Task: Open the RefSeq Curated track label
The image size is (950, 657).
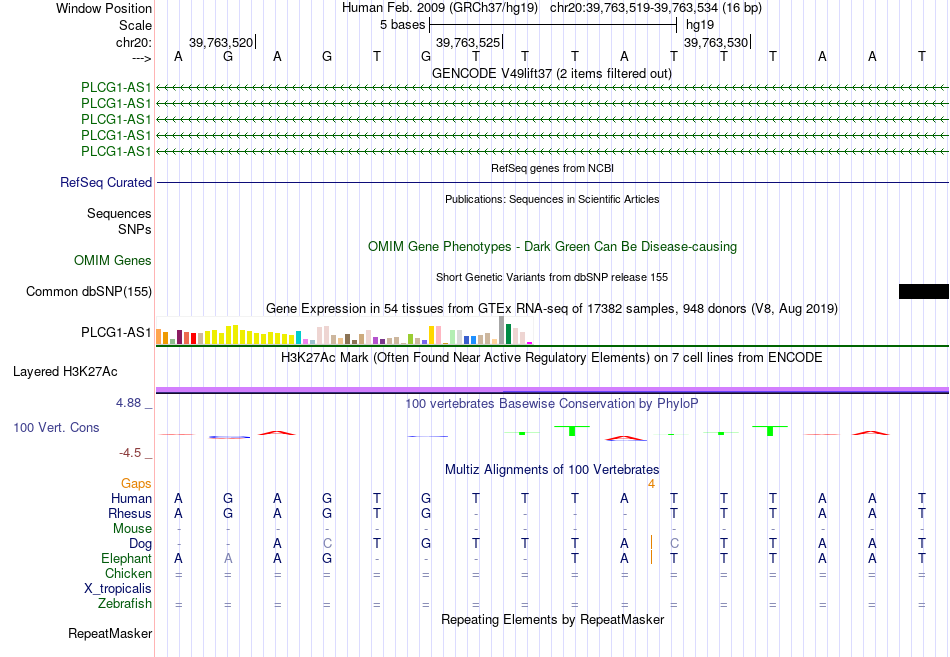Action: pos(106,182)
